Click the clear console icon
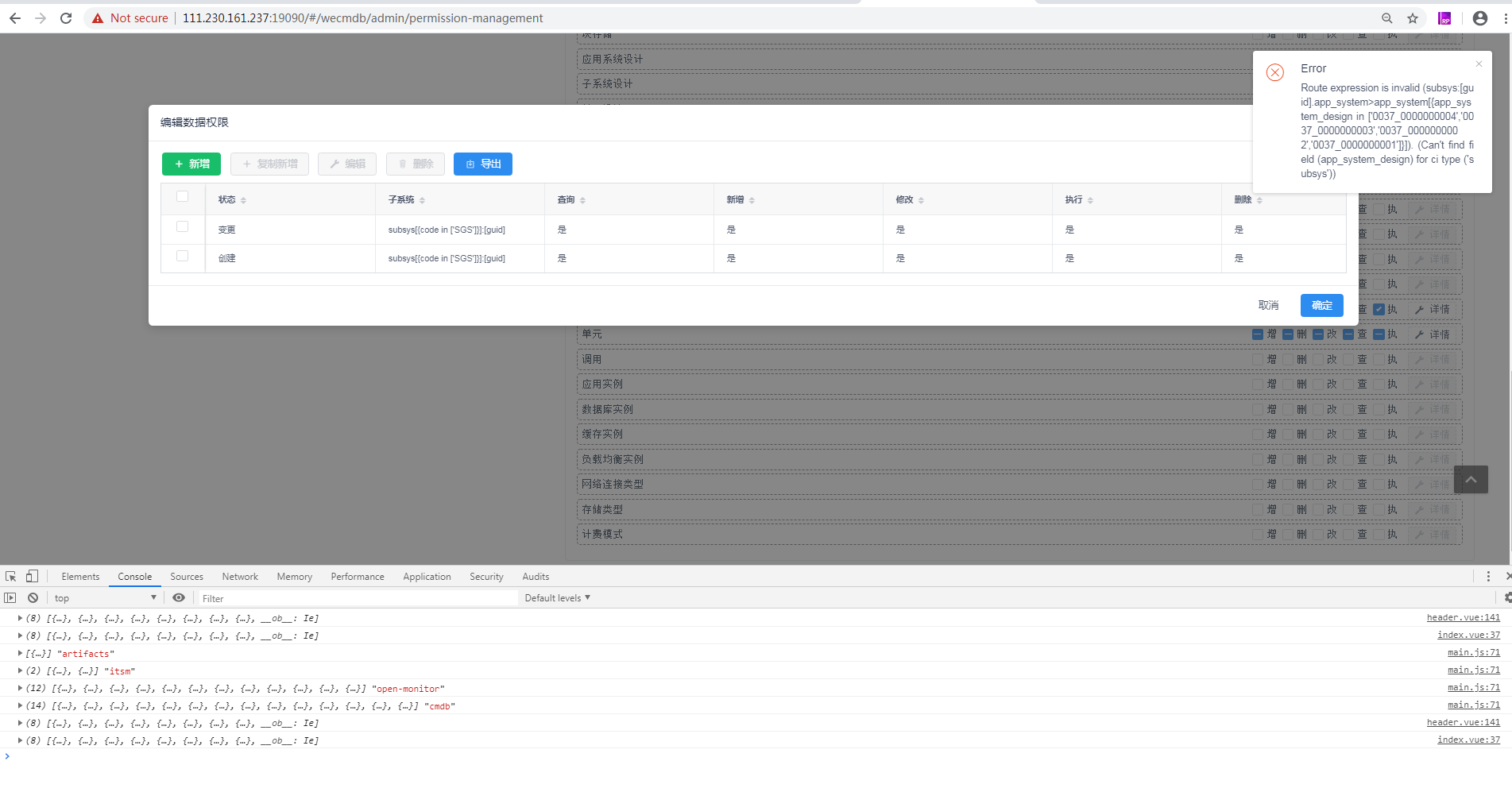Image resolution: width=1512 pixels, height=792 pixels. click(33, 597)
